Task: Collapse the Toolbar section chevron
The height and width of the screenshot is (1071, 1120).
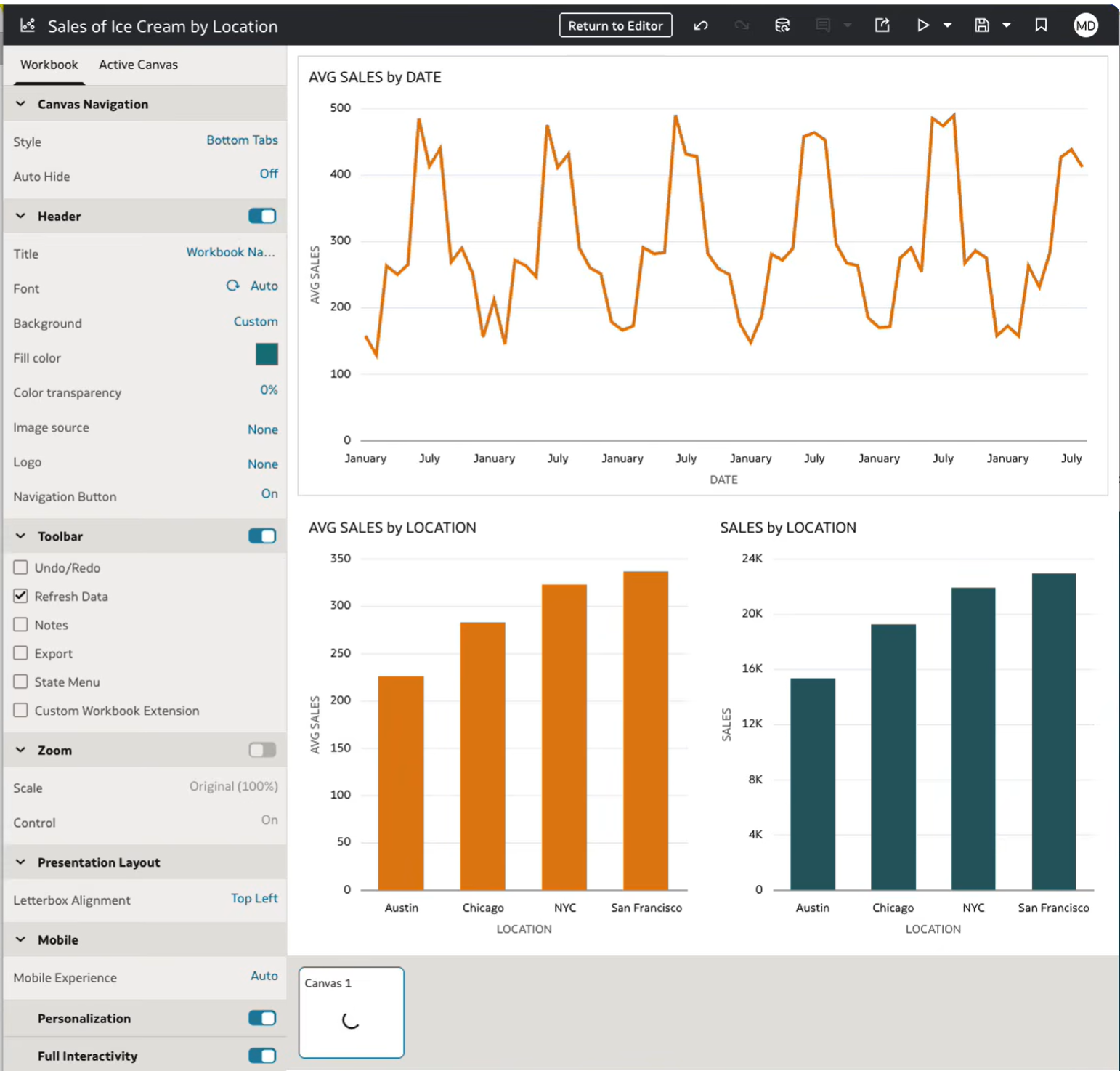Action: pos(21,535)
